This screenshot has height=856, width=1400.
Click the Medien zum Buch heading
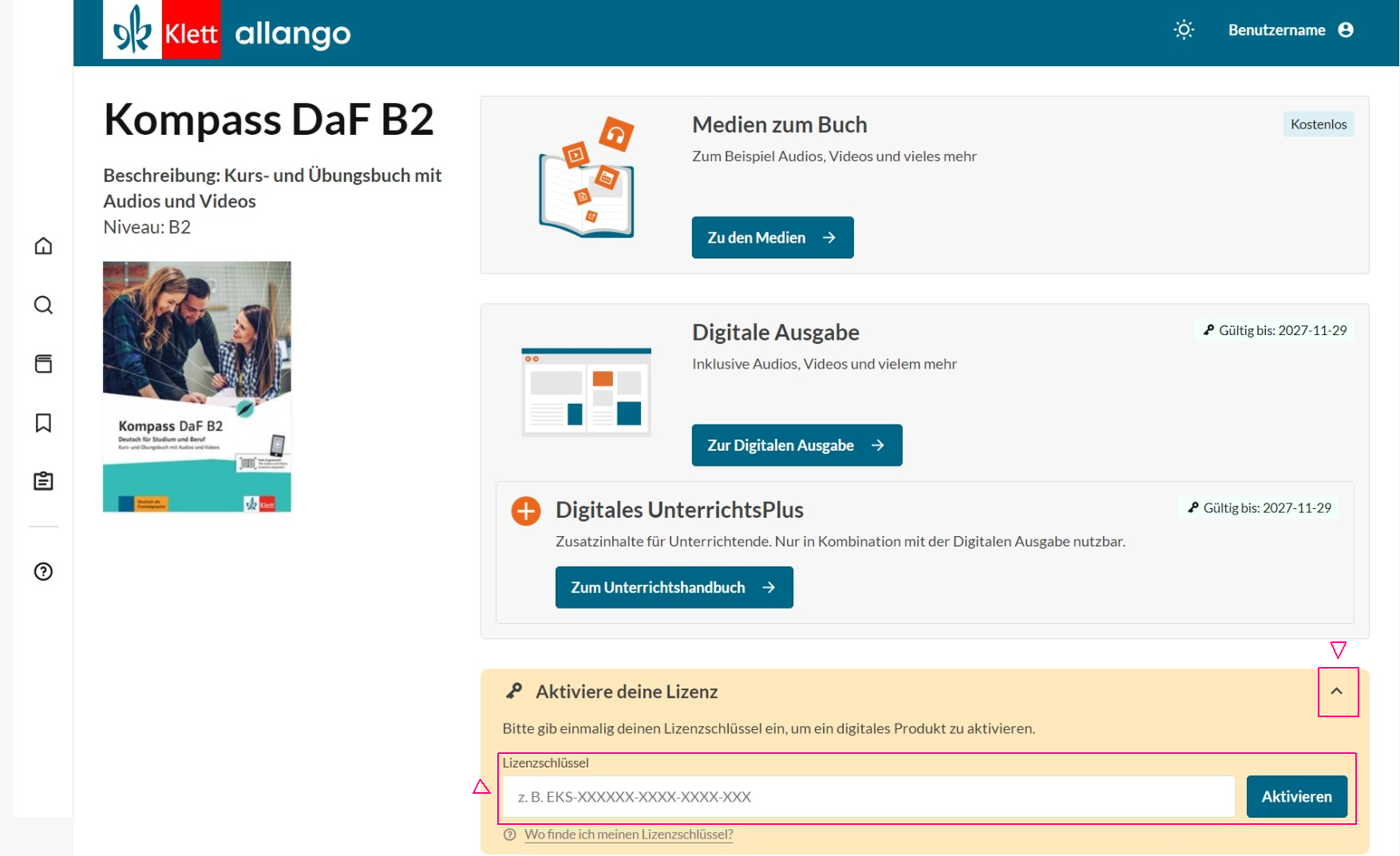tap(779, 124)
